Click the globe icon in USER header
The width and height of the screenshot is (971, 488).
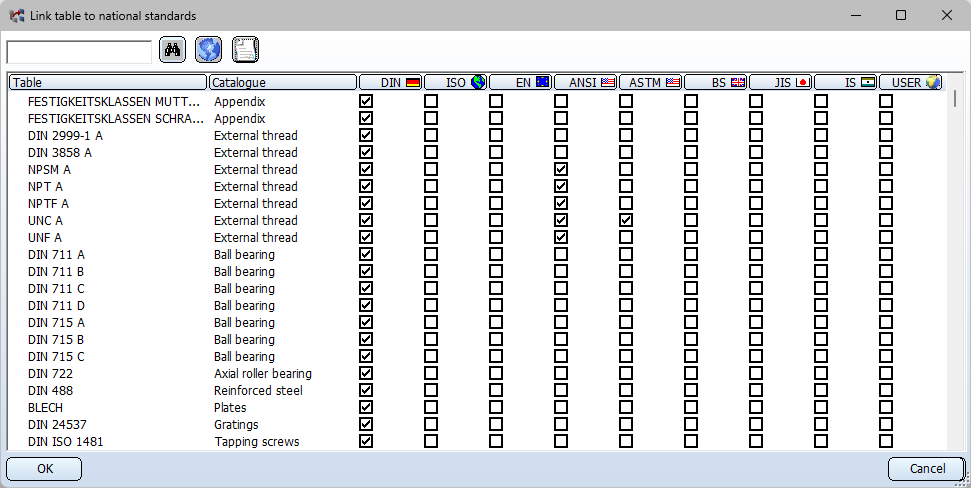[933, 82]
